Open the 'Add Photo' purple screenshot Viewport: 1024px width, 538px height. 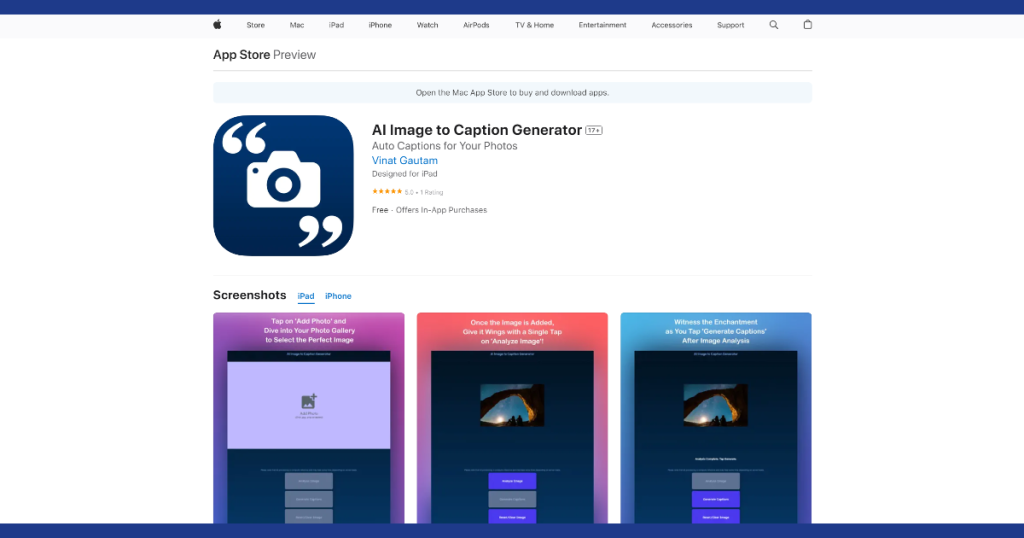click(x=309, y=418)
